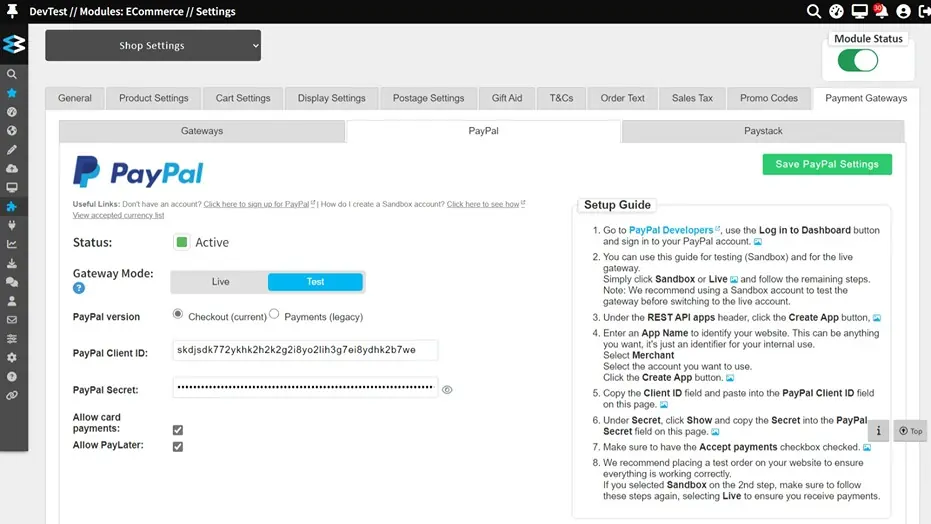Open the search icon in the top bar
This screenshot has width=931, height=524.
(x=813, y=11)
